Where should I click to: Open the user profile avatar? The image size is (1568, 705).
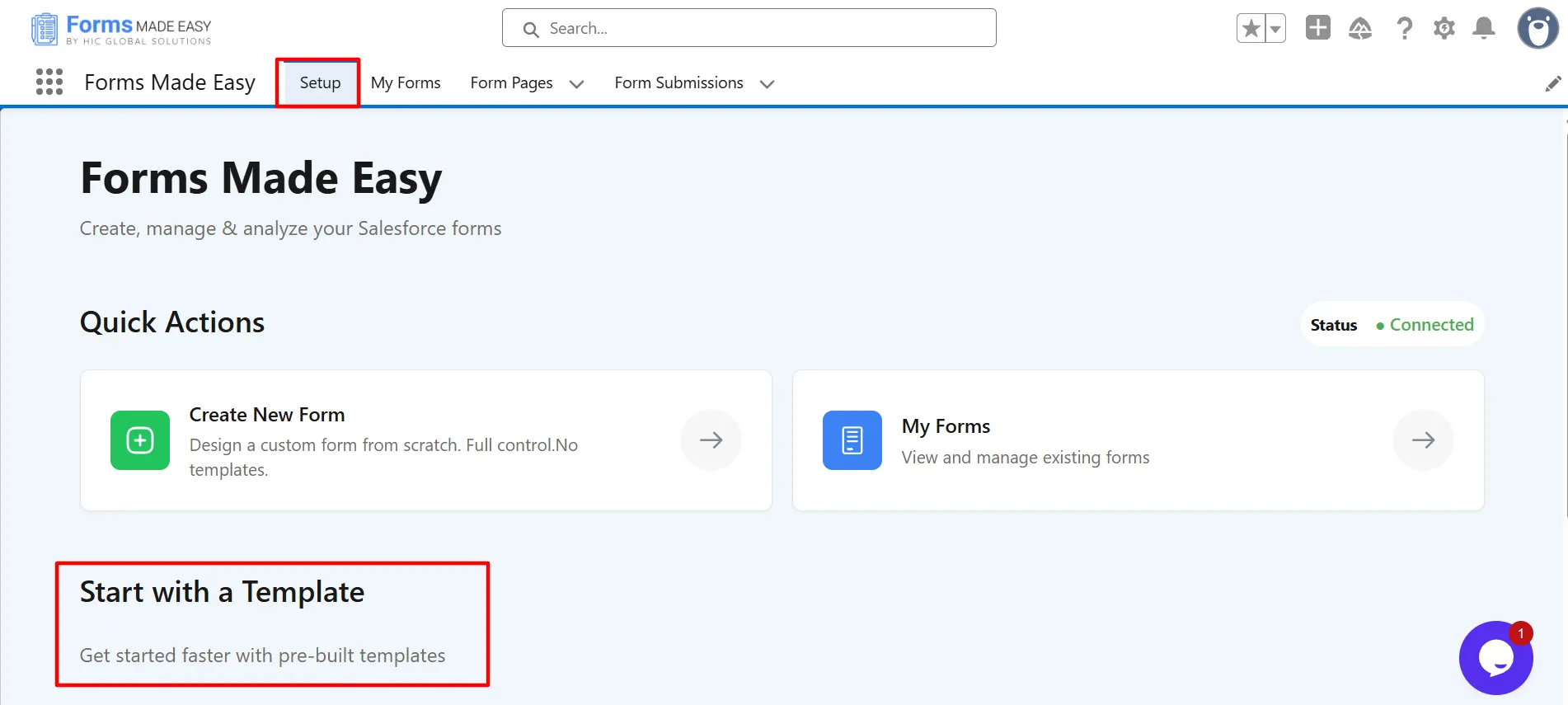point(1537,29)
